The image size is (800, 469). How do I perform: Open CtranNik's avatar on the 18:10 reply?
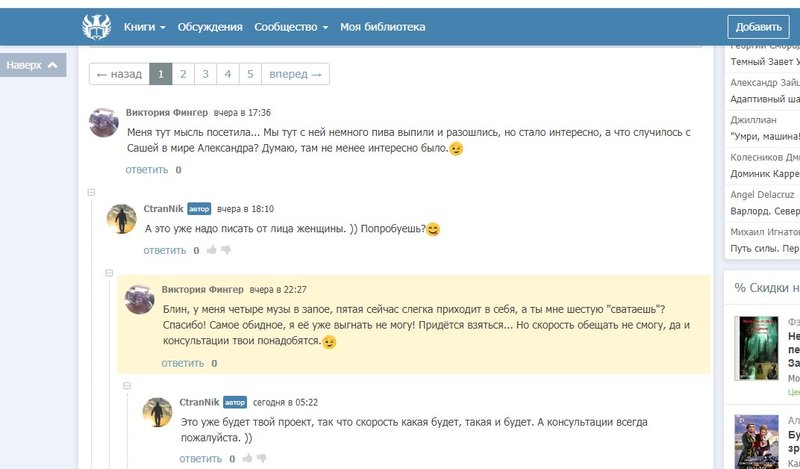(123, 219)
